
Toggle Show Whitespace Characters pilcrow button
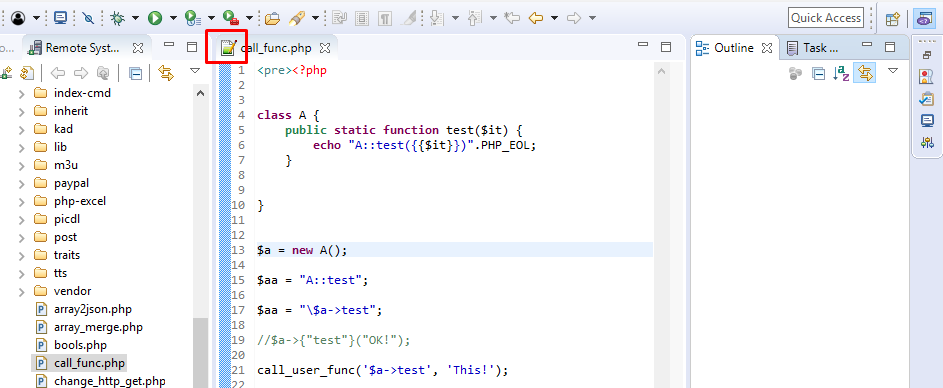click(383, 18)
